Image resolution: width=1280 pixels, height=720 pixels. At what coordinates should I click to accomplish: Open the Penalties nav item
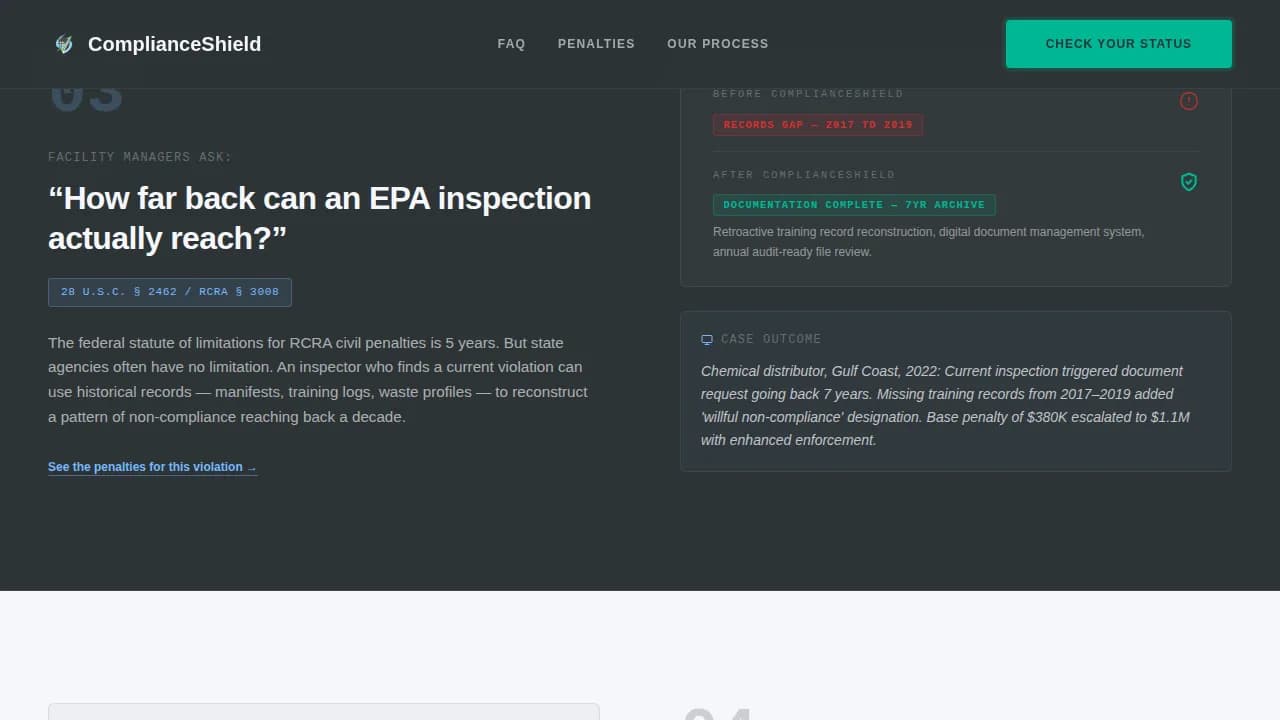click(x=596, y=44)
